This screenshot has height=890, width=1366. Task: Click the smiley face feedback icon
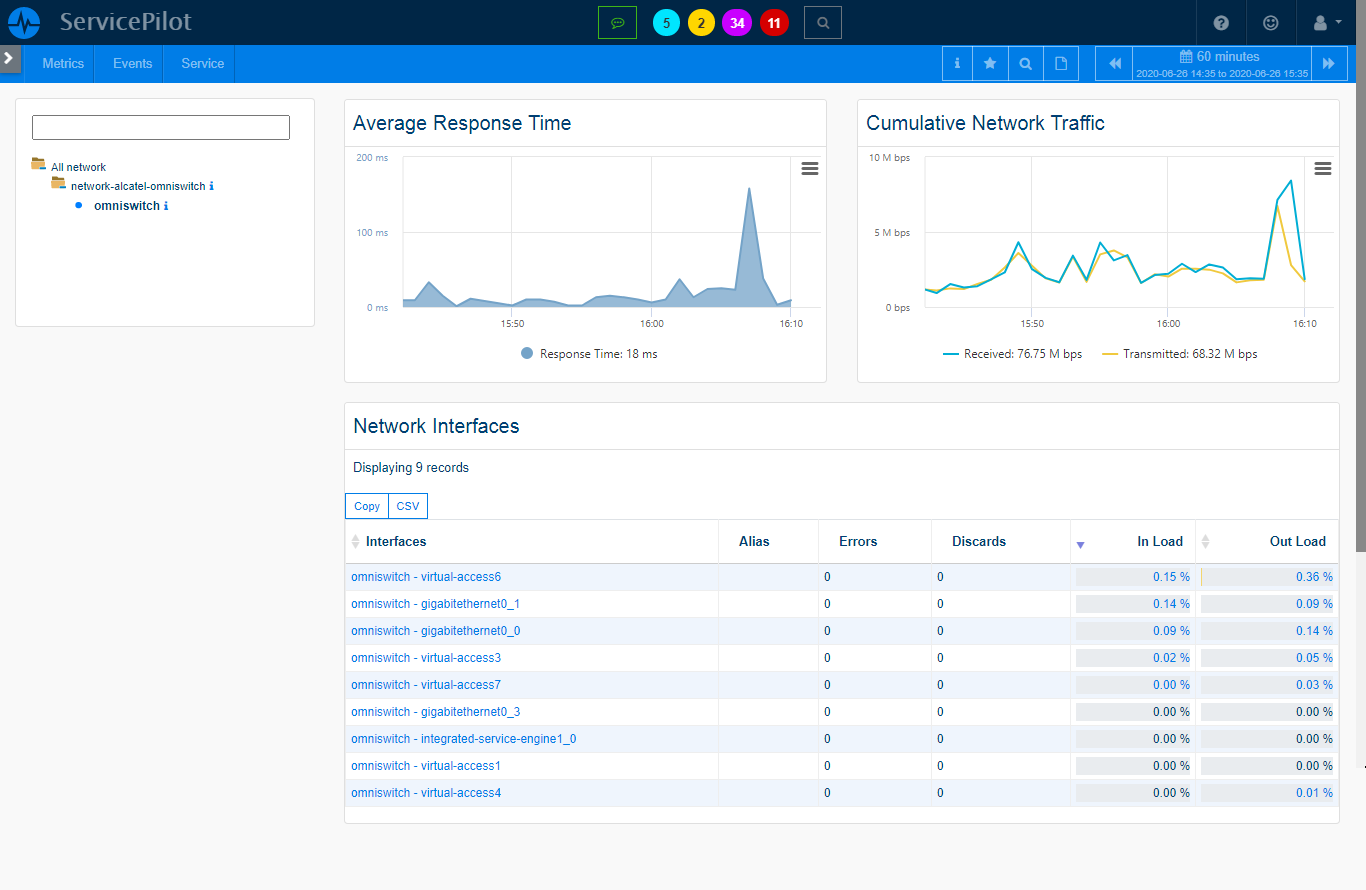coord(1270,22)
